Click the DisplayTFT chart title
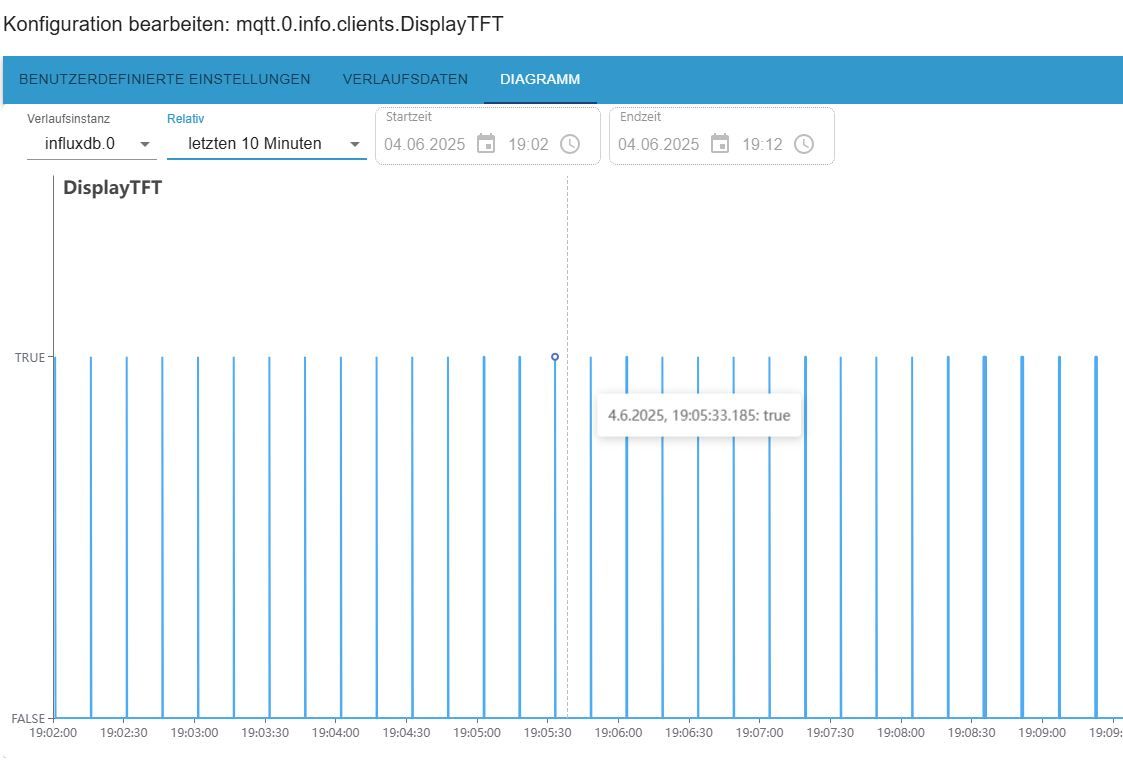Image resolution: width=1123 pixels, height=775 pixels. 112,188
